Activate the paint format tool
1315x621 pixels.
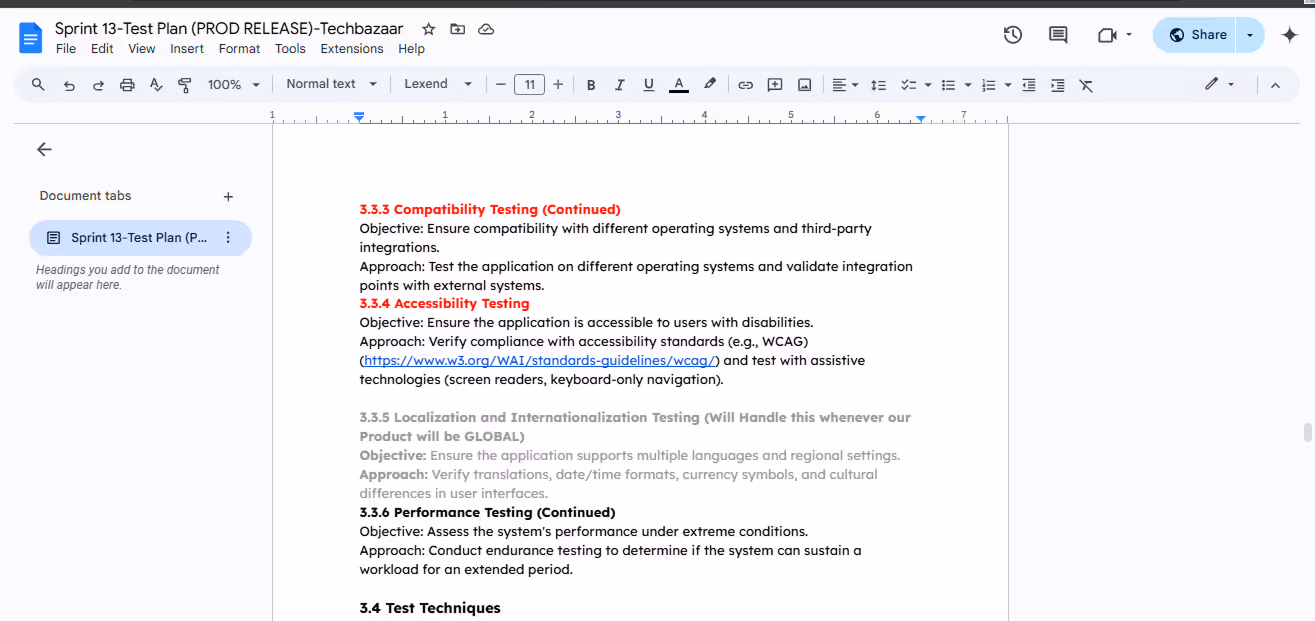[x=184, y=85]
